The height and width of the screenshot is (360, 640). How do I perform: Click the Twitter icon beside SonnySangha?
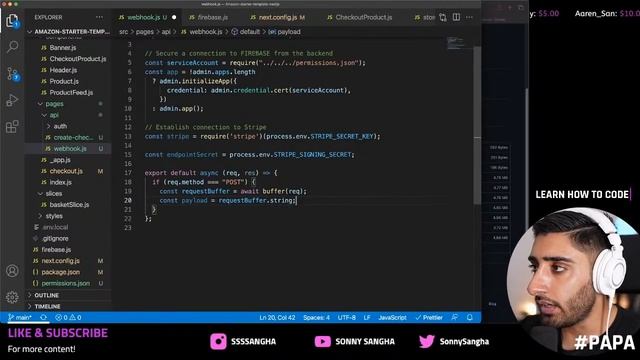pyautogui.click(x=427, y=341)
